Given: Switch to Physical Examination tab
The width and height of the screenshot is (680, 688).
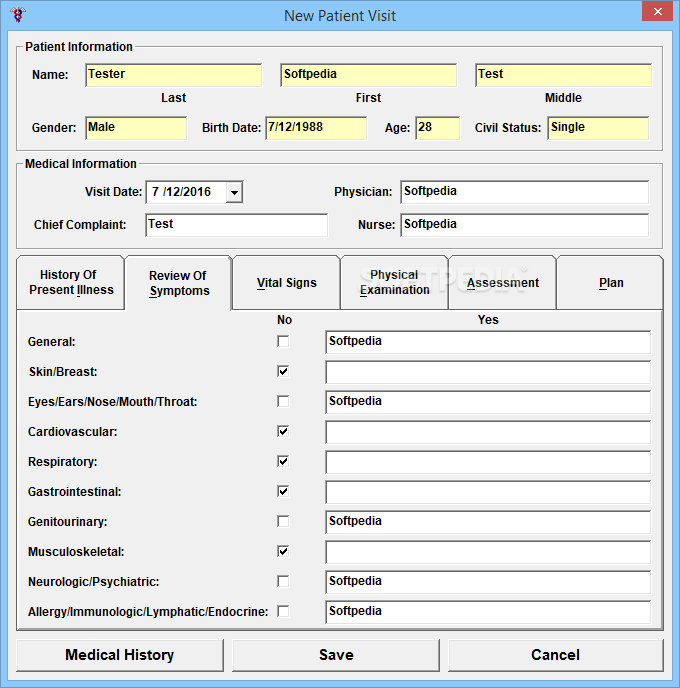Looking at the screenshot, I should 394,283.
